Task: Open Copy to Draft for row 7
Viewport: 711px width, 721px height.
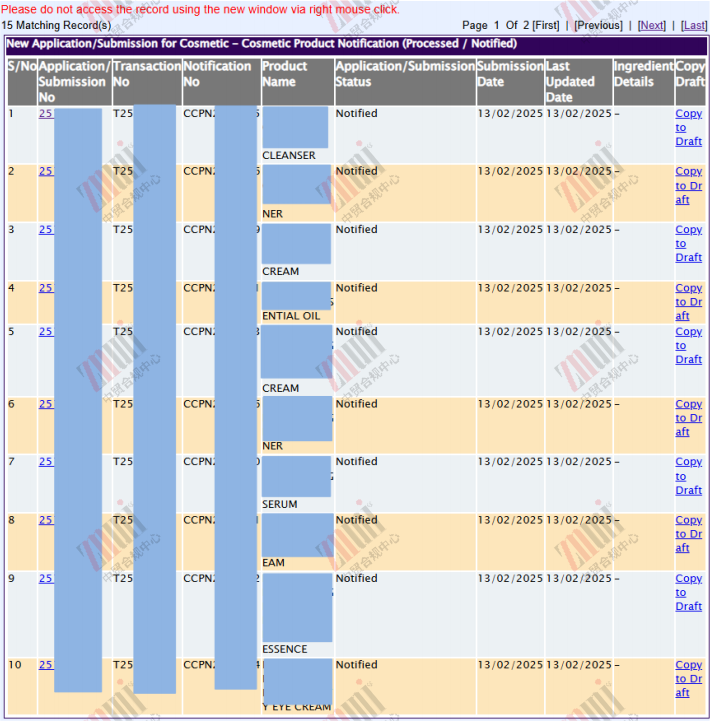Action: click(688, 476)
